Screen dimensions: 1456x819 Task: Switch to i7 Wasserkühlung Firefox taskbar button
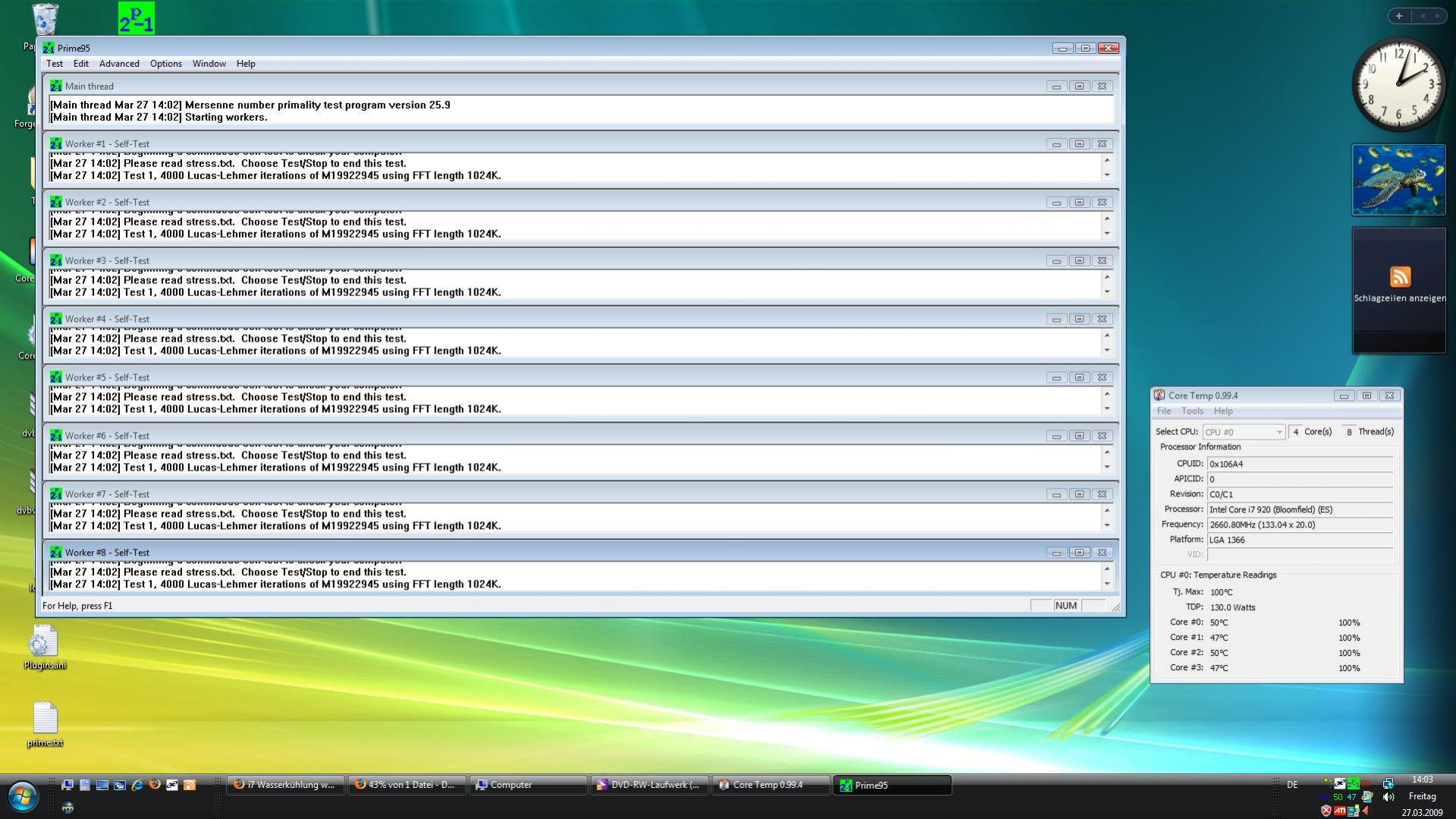pos(286,785)
